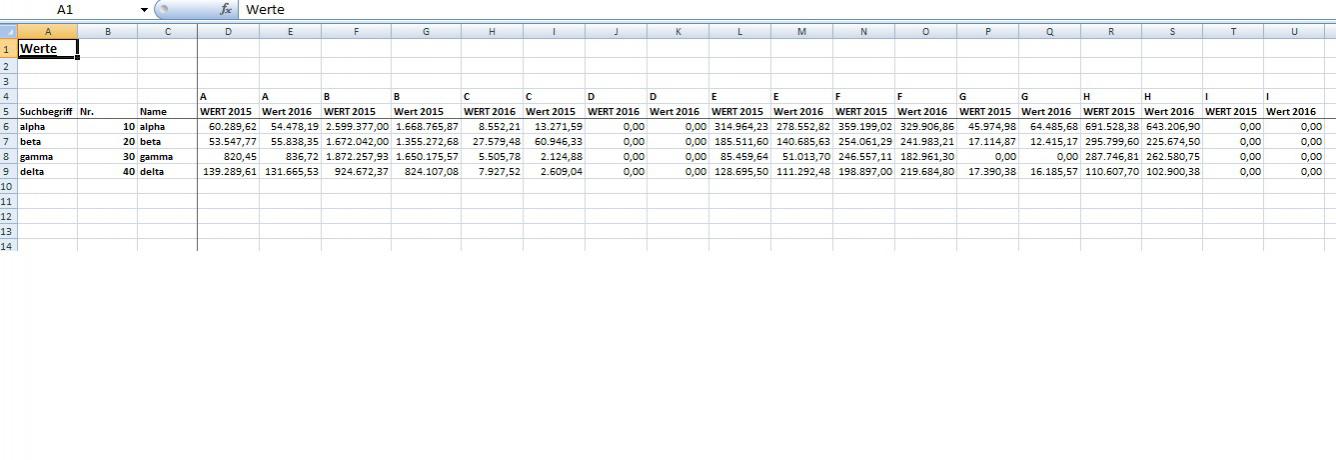Select column R header
Image resolution: width=1336 pixels, height=460 pixels.
(x=1111, y=32)
